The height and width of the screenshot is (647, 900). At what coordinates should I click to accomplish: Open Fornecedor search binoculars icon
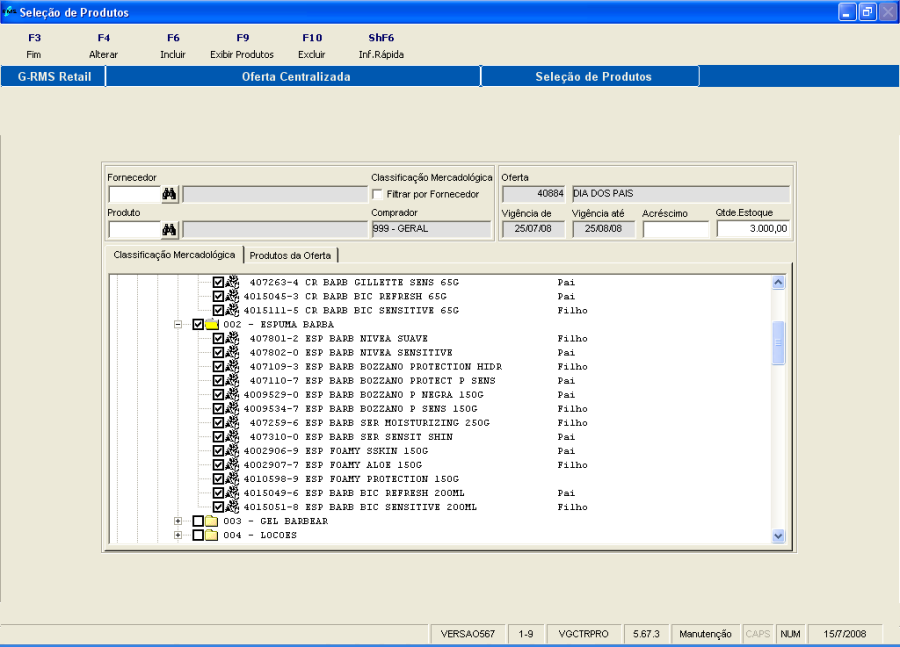169,194
